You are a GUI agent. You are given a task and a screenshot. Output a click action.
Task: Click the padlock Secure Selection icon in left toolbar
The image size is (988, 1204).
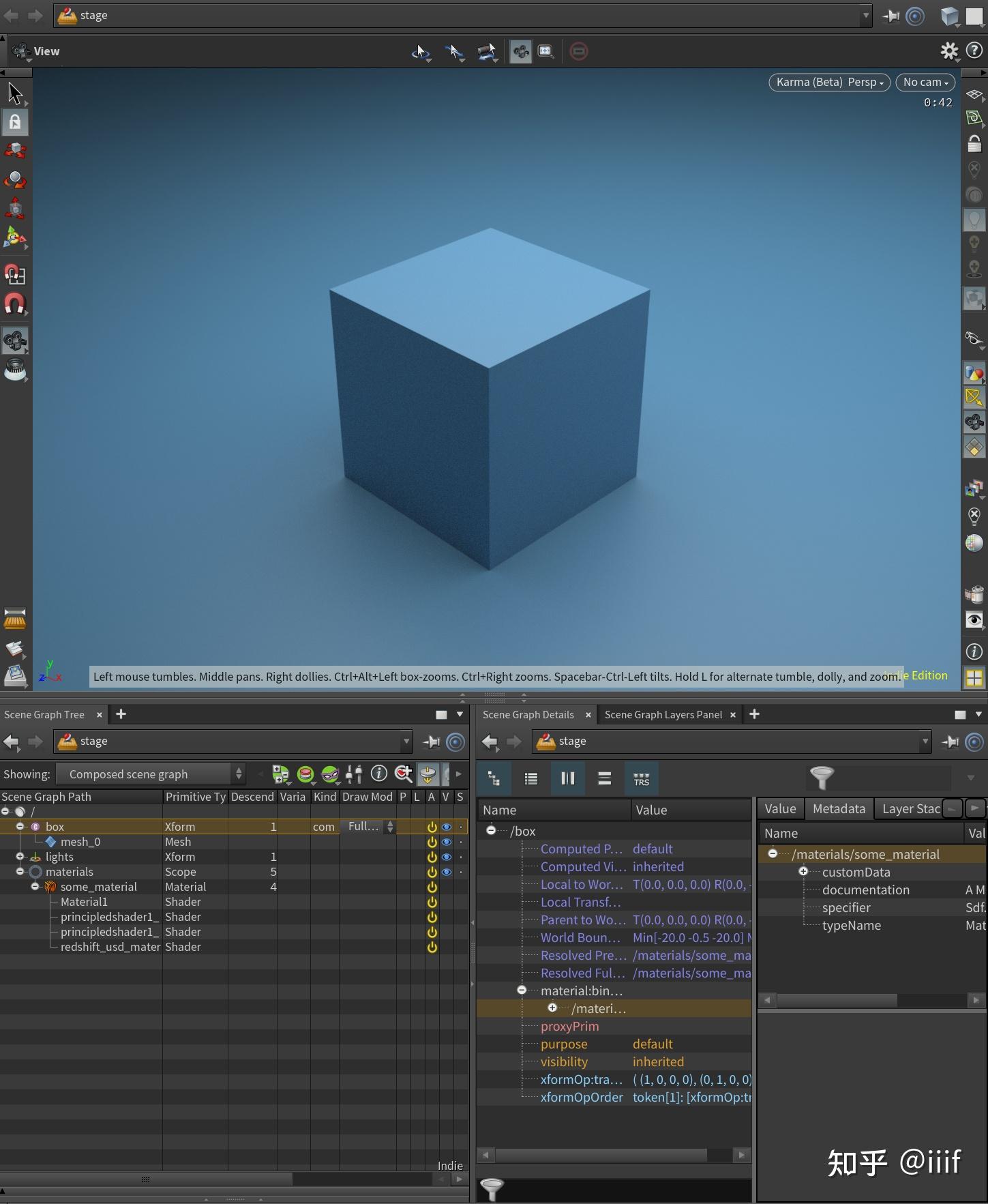[14, 122]
